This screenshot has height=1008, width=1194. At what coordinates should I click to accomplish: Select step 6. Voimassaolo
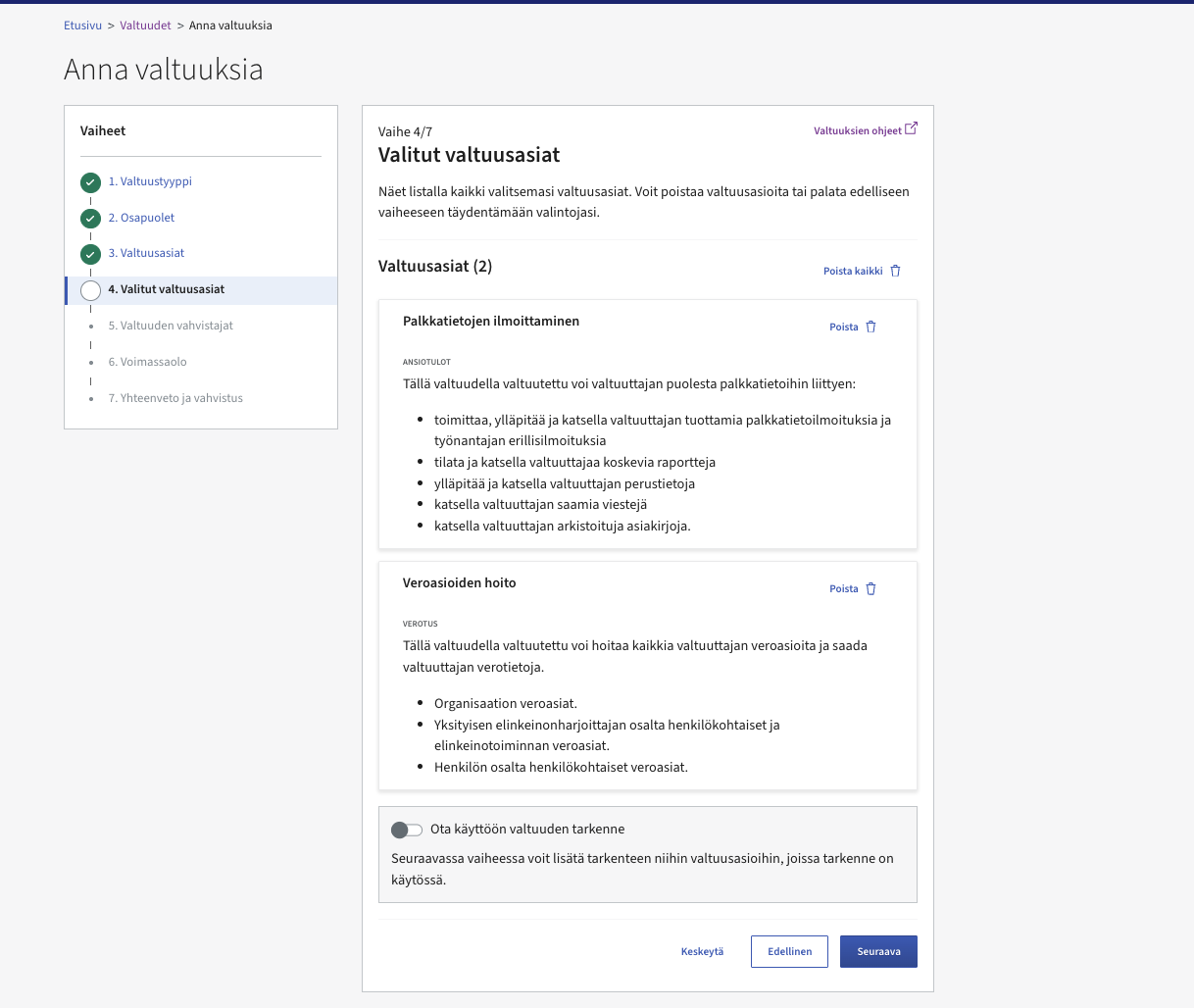[147, 362]
